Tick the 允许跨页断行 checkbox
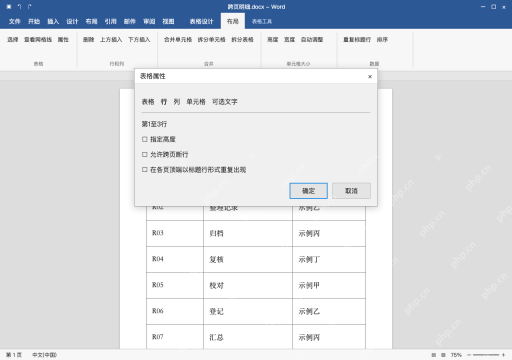 pos(145,155)
